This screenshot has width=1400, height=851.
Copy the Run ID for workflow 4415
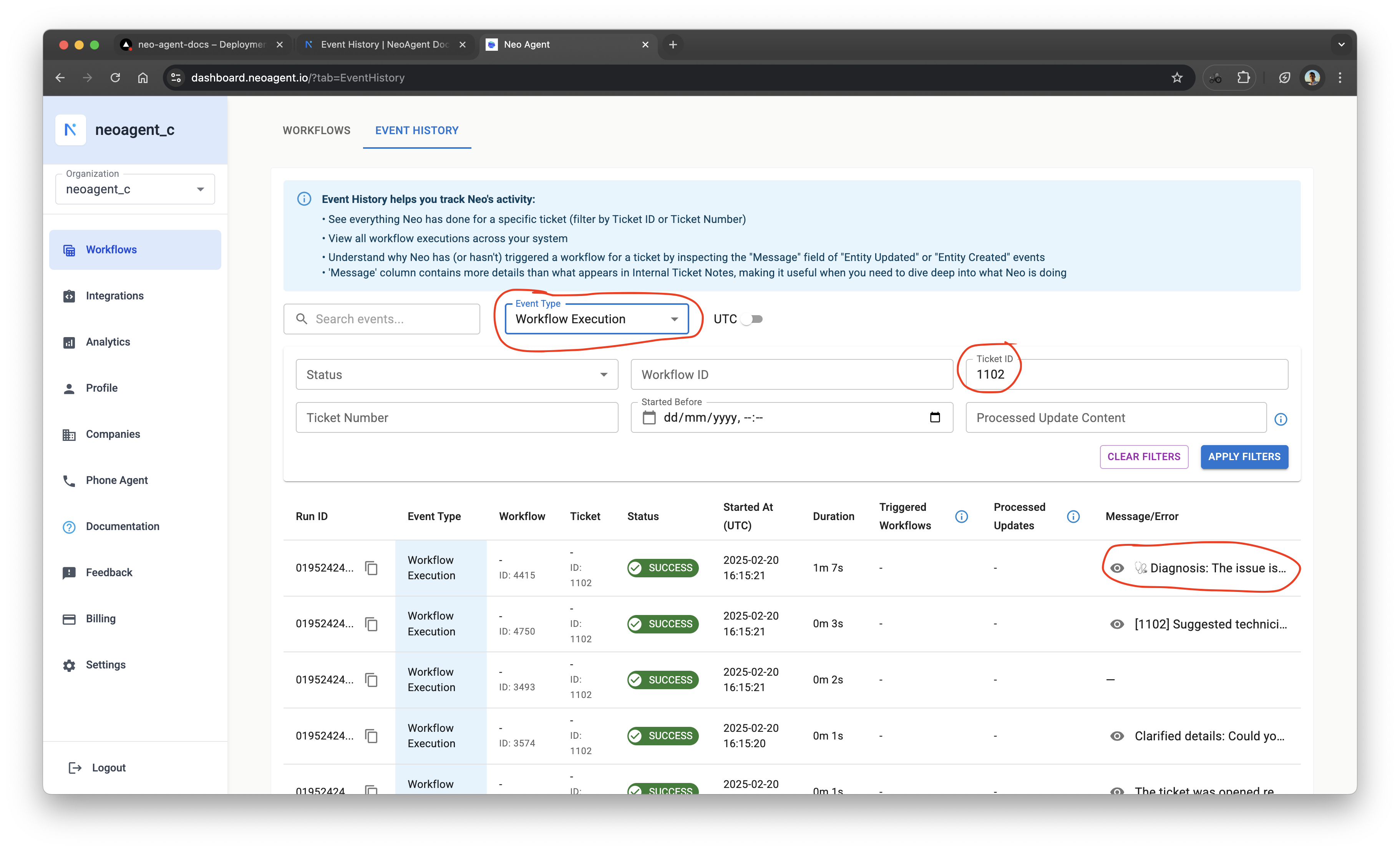(371, 568)
